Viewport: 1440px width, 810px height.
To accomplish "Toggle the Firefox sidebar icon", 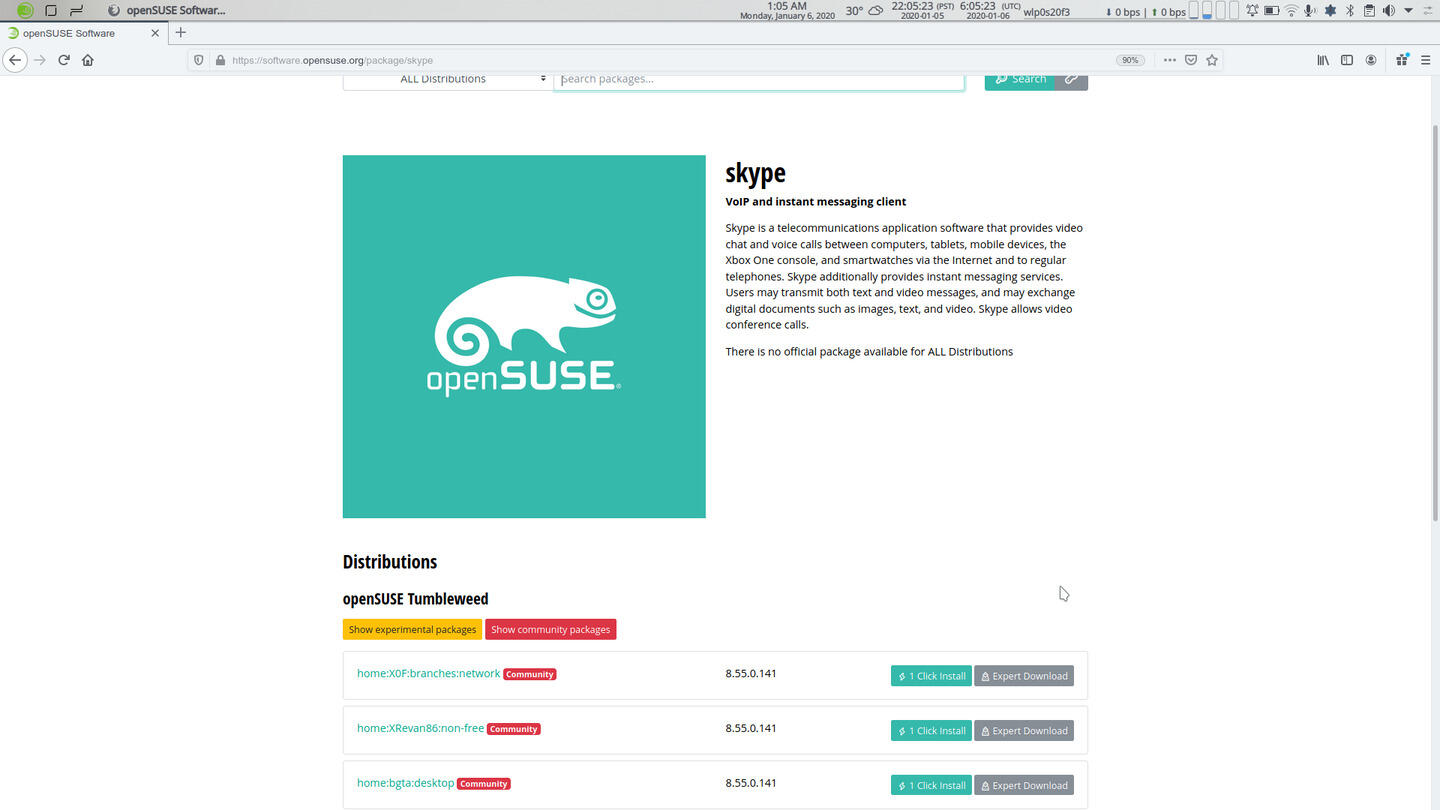I will click(x=1347, y=60).
